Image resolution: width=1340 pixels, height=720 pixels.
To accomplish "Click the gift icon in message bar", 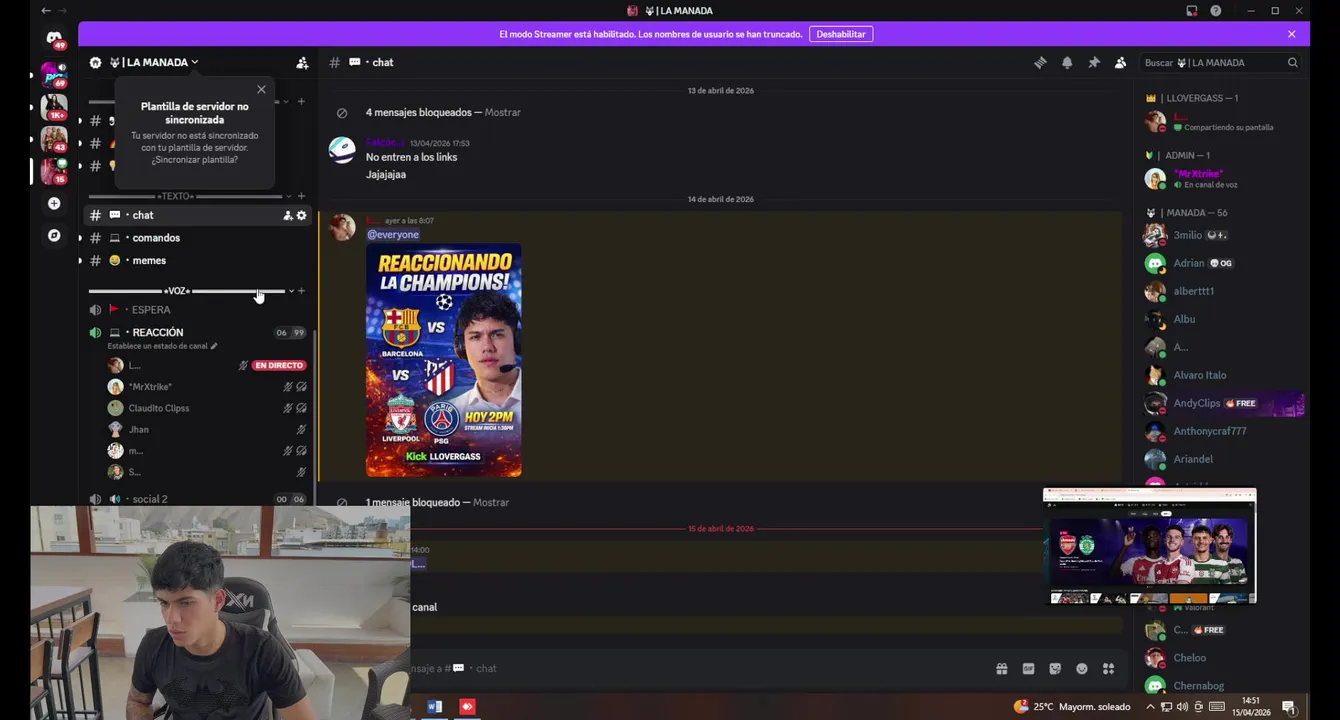I will 1001,668.
